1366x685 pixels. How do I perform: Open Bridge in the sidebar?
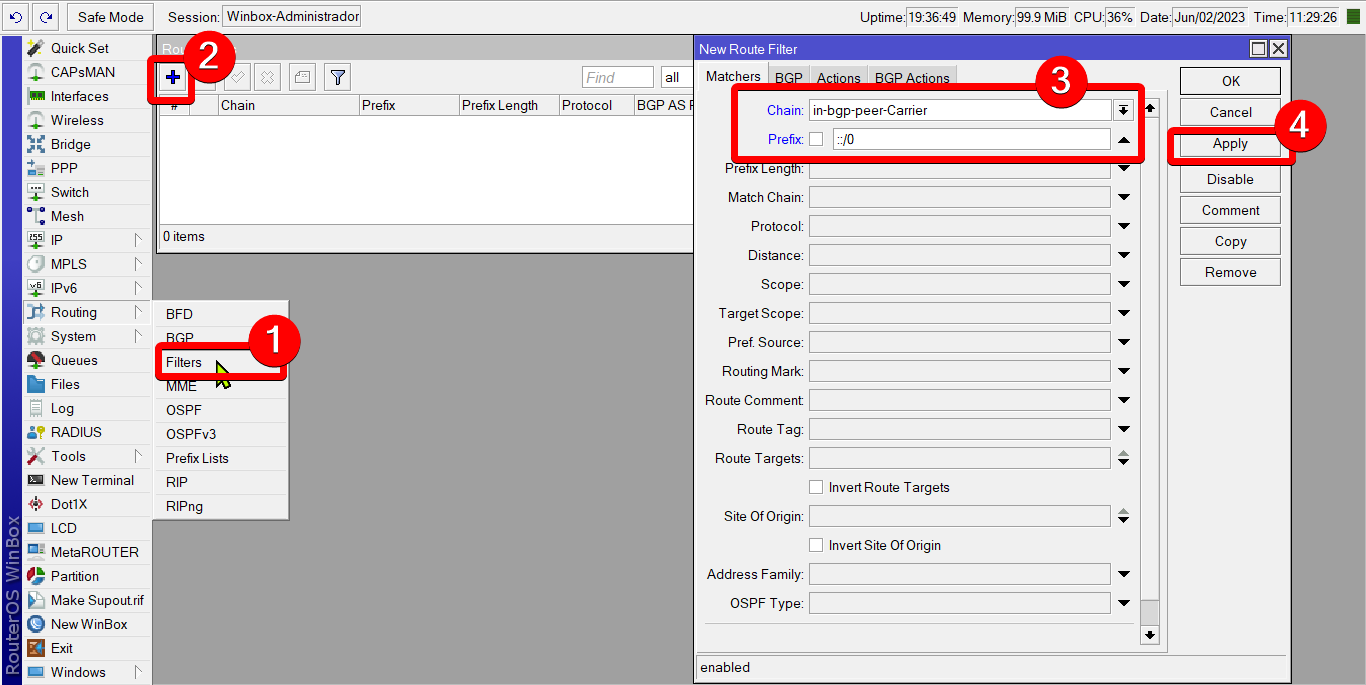pyautogui.click(x=87, y=144)
